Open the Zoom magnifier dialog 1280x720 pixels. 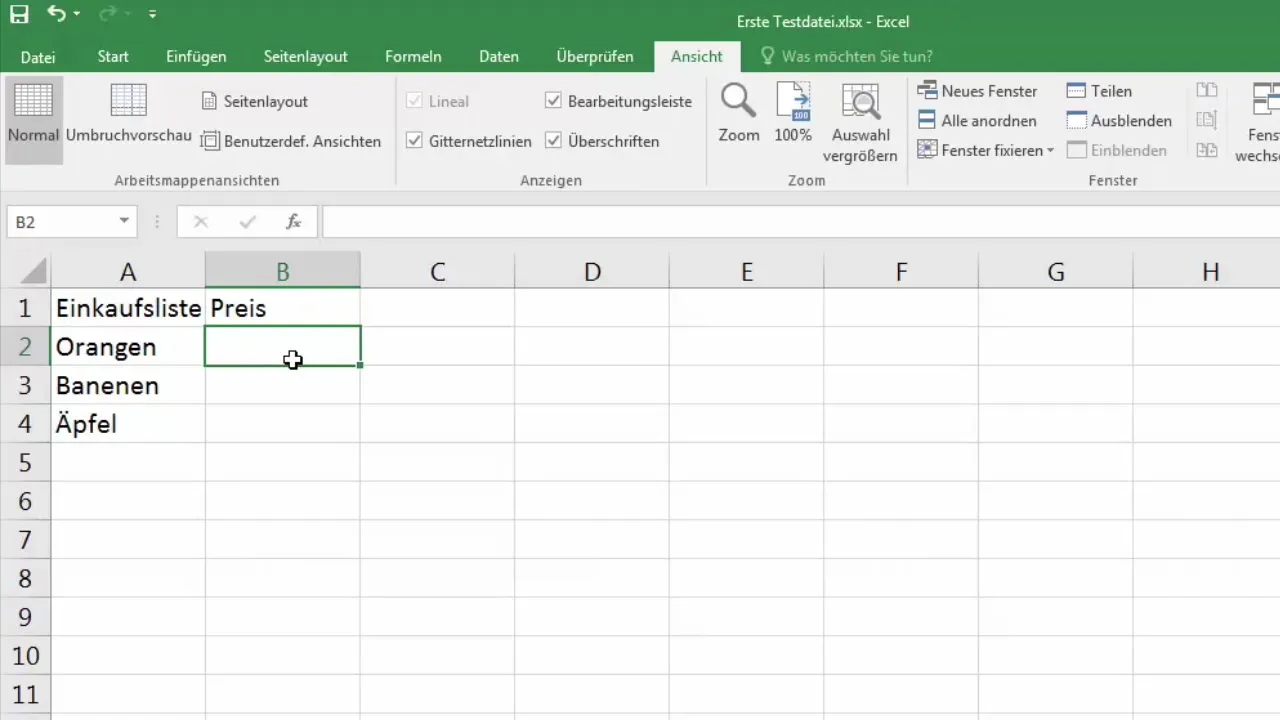tap(739, 112)
